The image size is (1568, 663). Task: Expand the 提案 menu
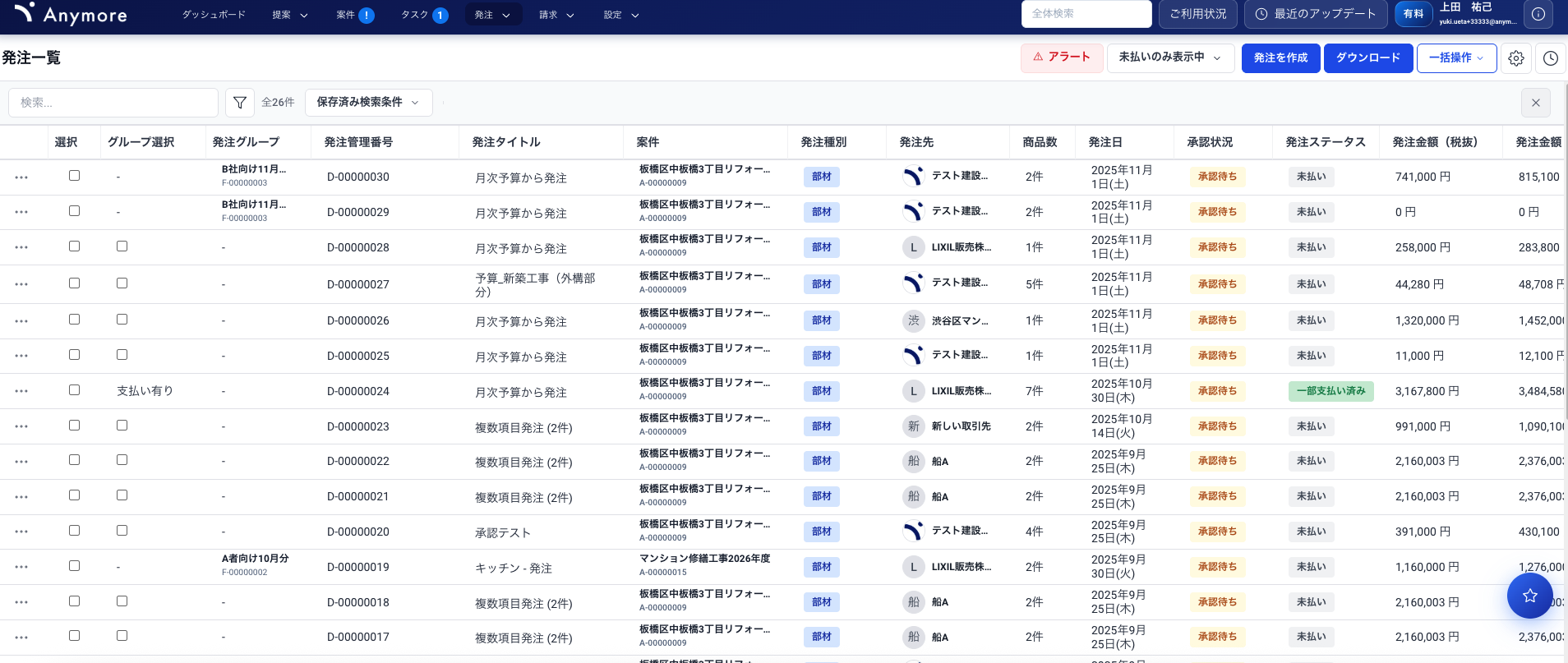[x=290, y=15]
